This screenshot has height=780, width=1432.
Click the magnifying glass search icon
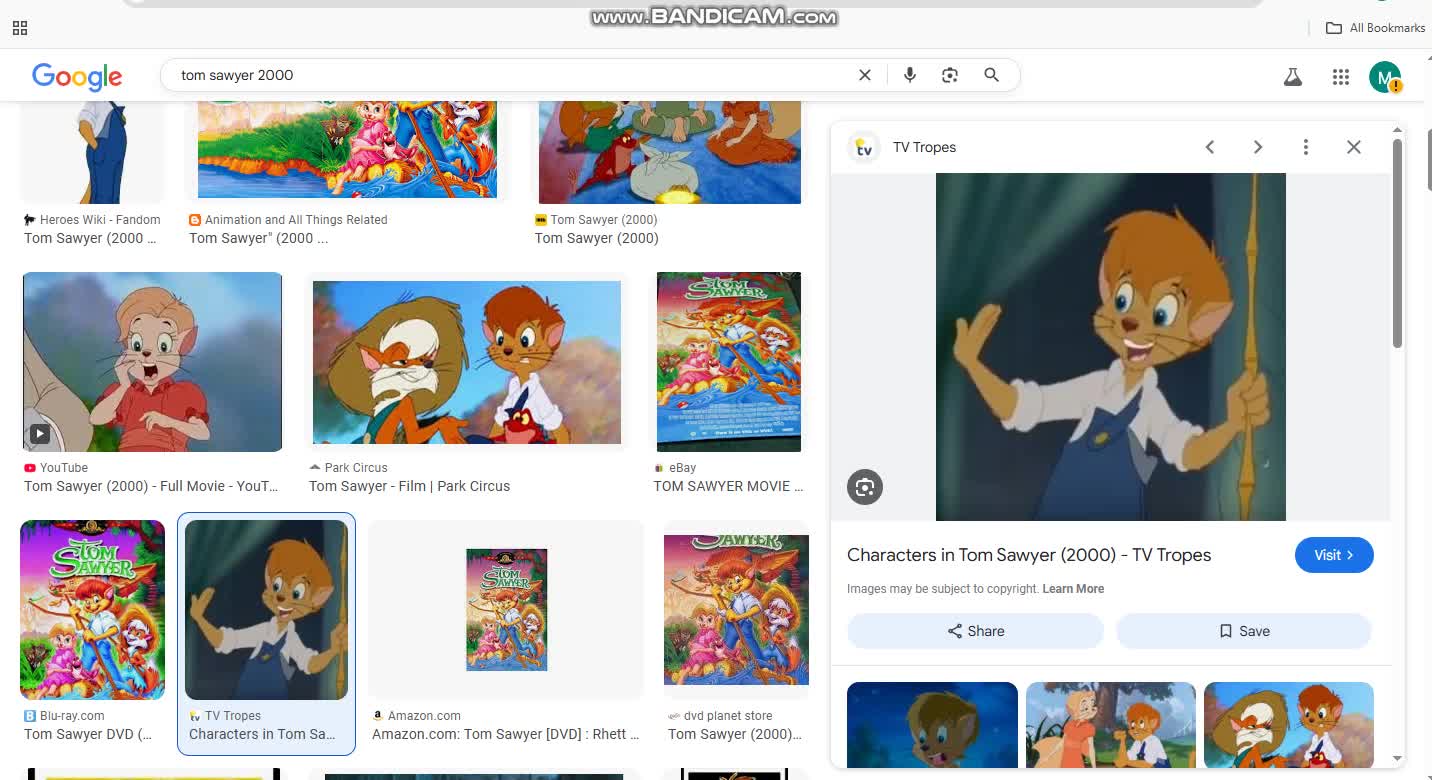[991, 75]
